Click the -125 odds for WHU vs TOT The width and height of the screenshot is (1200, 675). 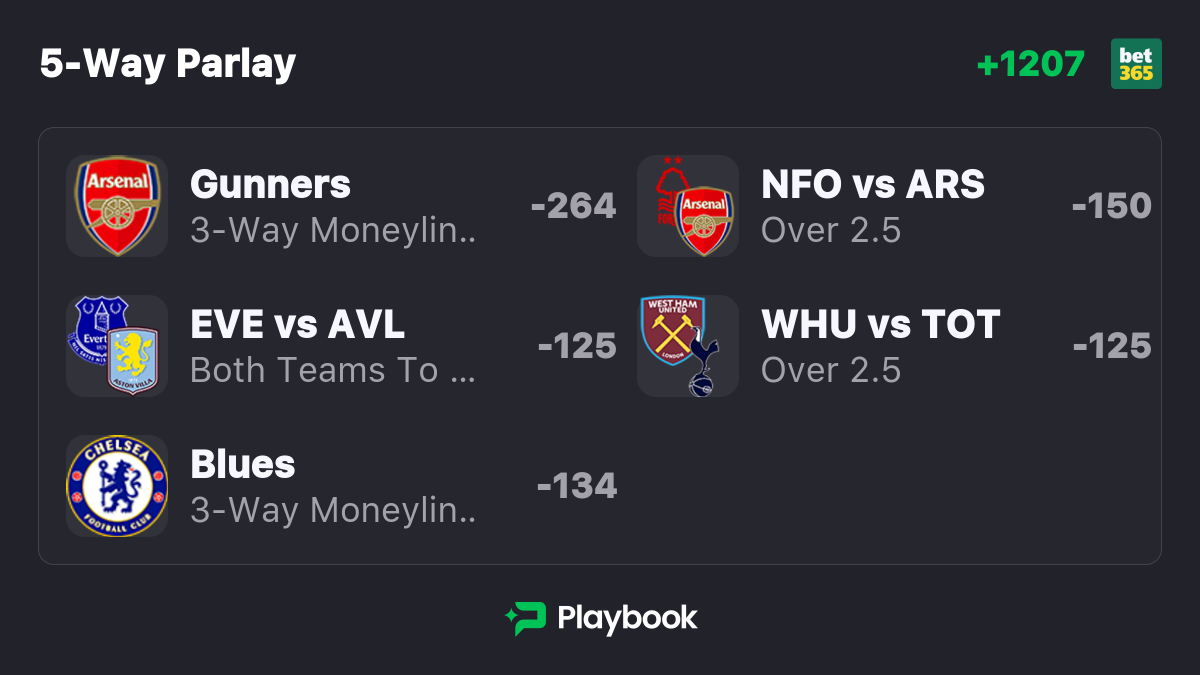(x=1112, y=346)
